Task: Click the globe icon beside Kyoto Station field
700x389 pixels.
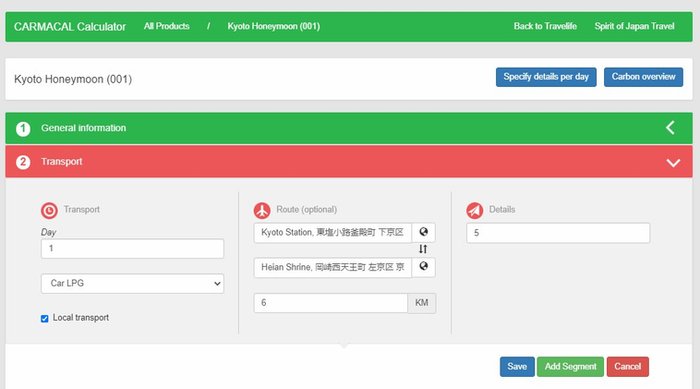Action: point(423,232)
